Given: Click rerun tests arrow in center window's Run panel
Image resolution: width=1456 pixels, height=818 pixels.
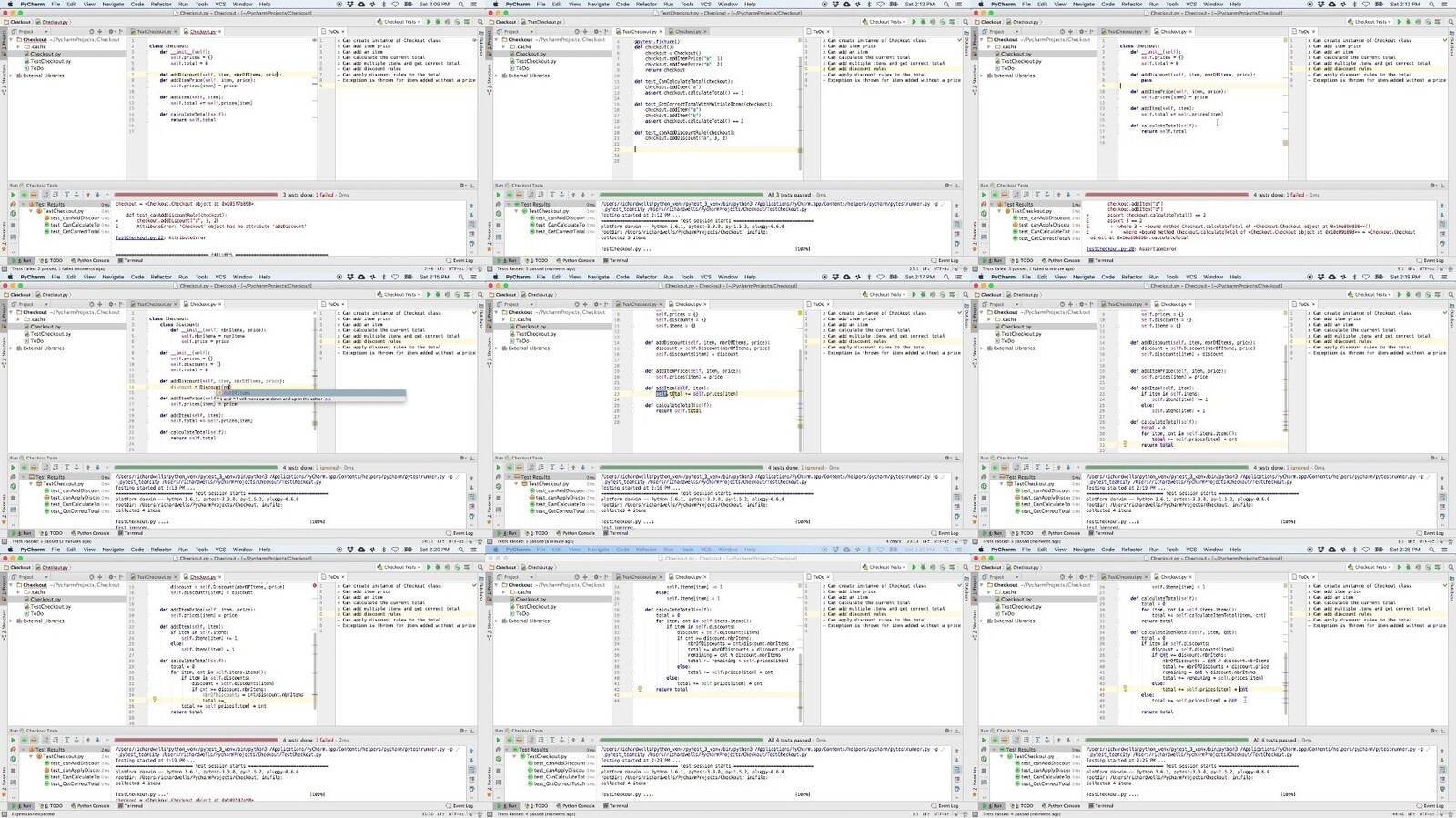Looking at the screenshot, I should click(498, 468).
